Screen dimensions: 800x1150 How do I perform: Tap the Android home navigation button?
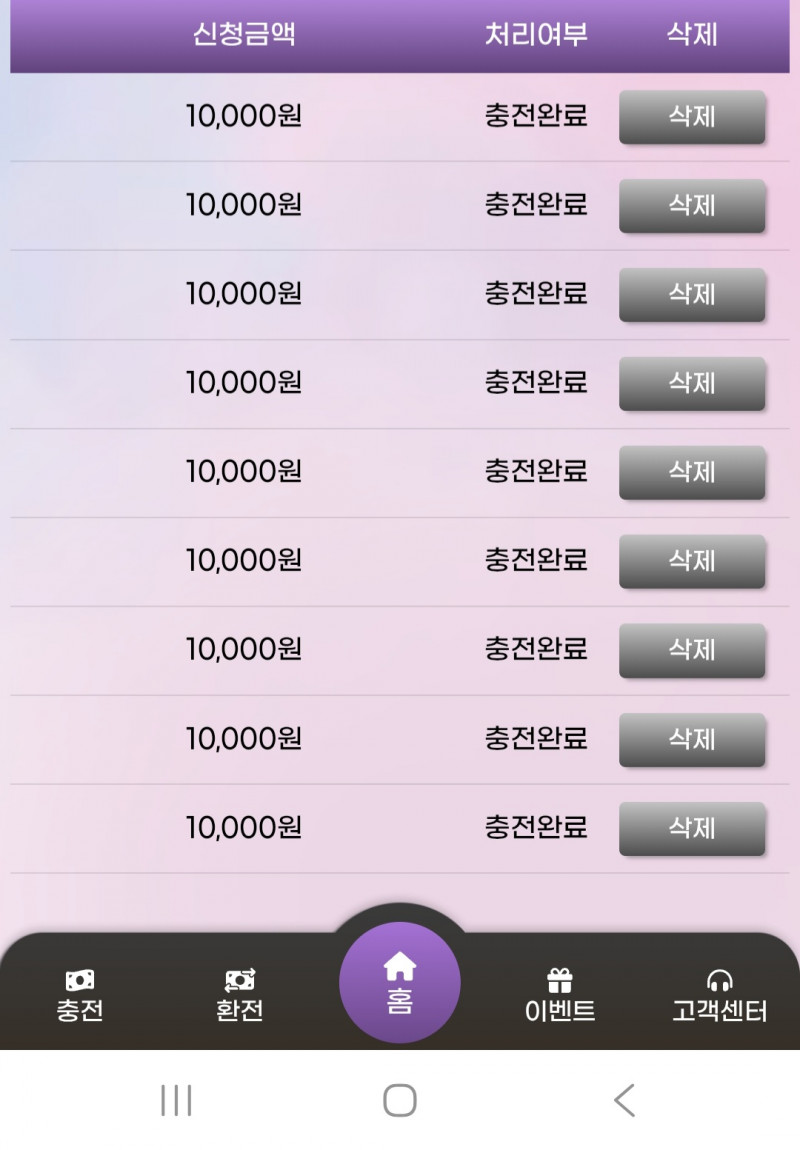[x=400, y=1100]
